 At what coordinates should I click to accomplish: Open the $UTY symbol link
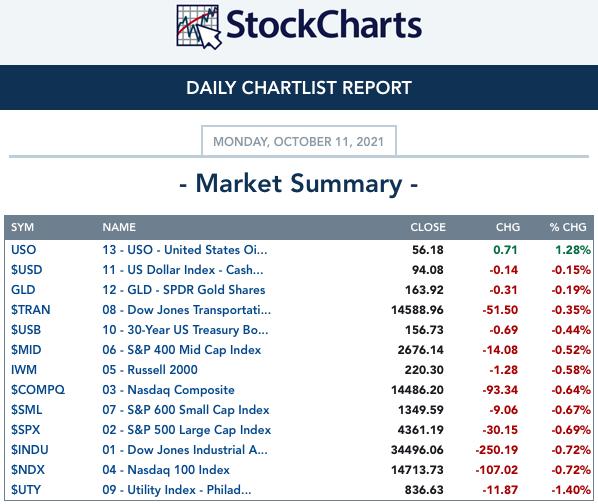click(x=26, y=490)
